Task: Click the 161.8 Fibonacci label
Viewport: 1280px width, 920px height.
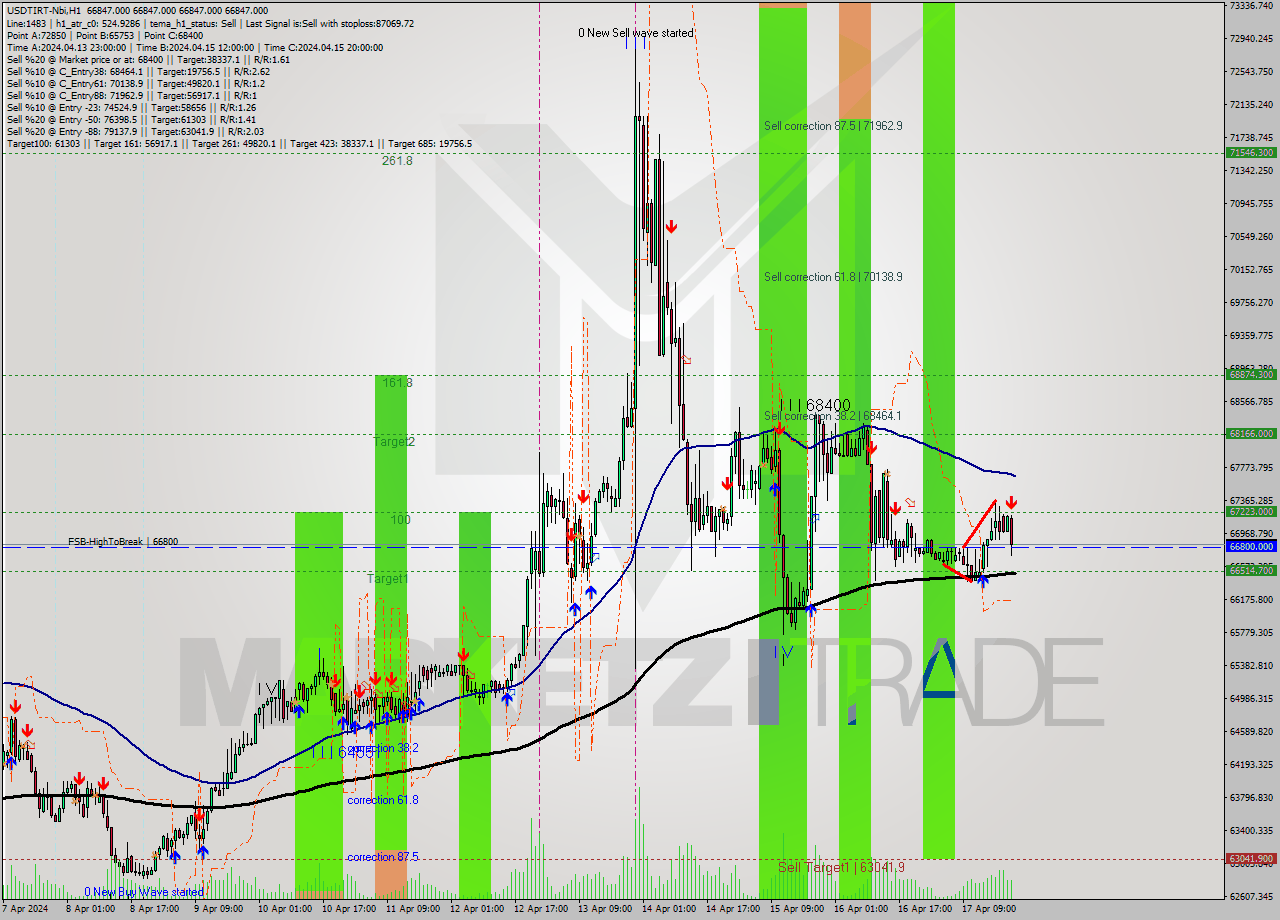Action: point(397,383)
